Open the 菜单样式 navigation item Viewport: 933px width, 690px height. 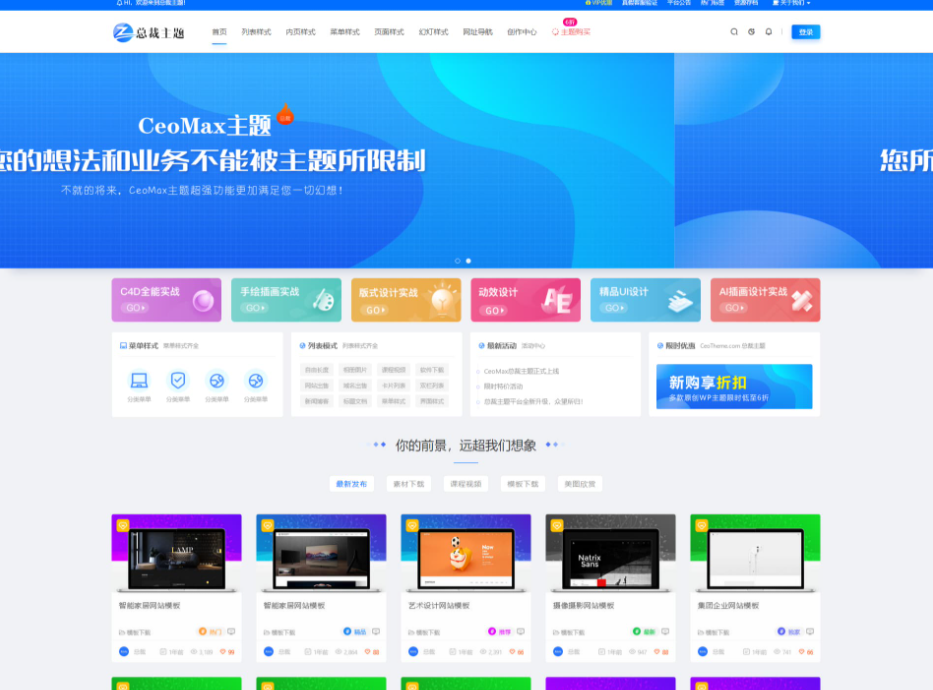[x=345, y=32]
